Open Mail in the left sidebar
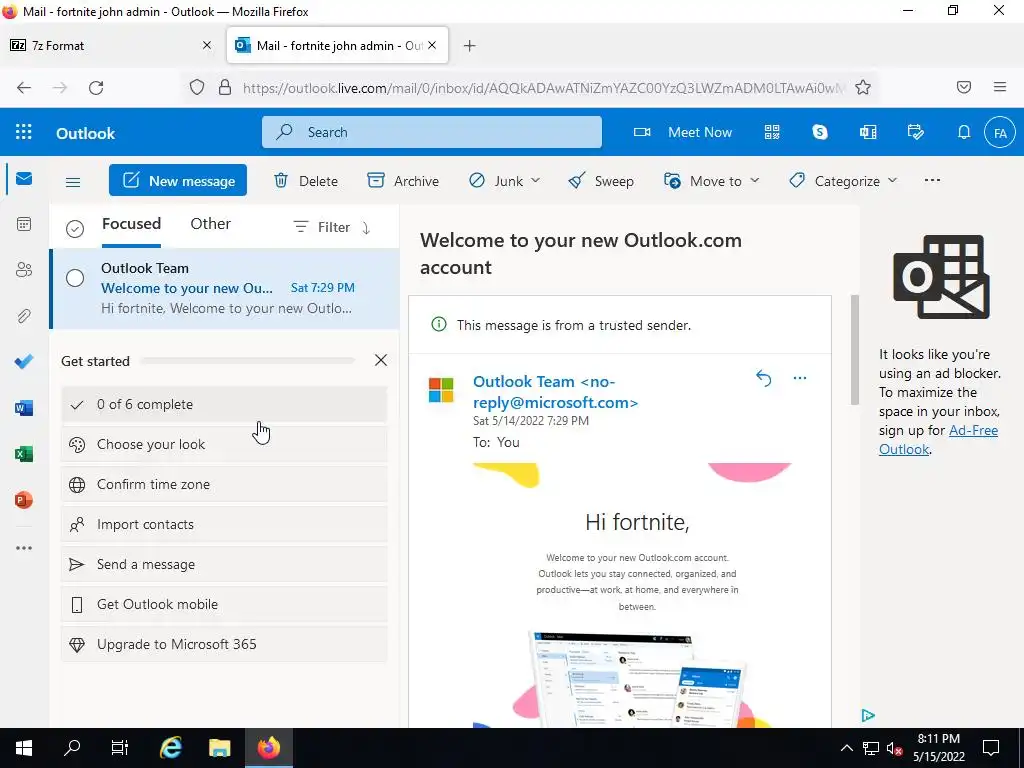The height and width of the screenshot is (768, 1024). coord(24,178)
